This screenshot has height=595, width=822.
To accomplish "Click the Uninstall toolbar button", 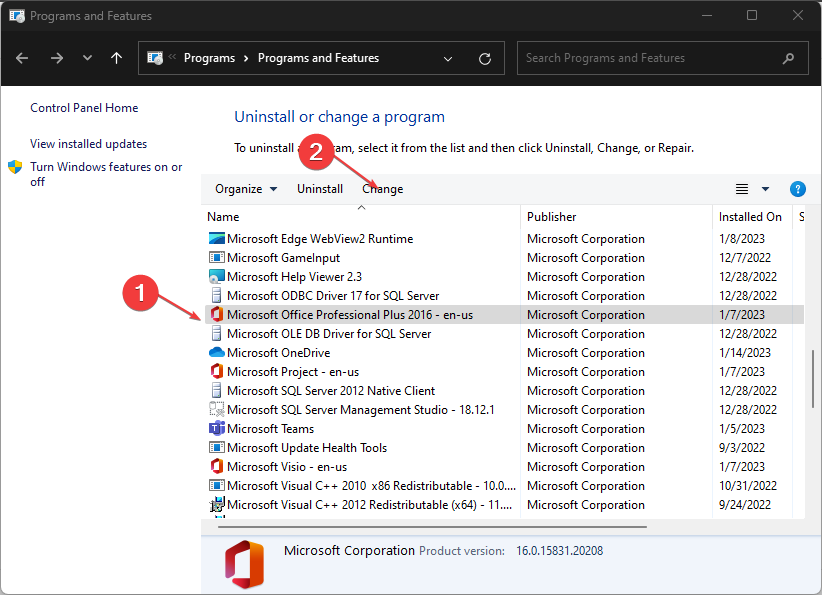I will (x=320, y=189).
